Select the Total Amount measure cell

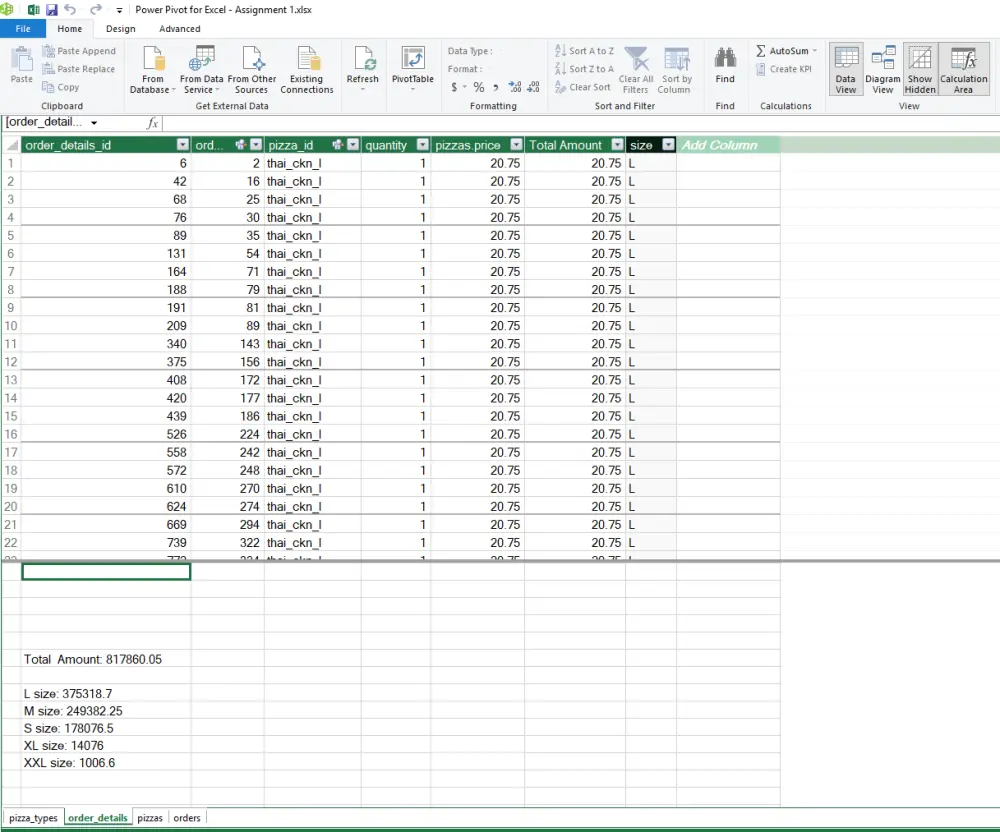coord(106,659)
